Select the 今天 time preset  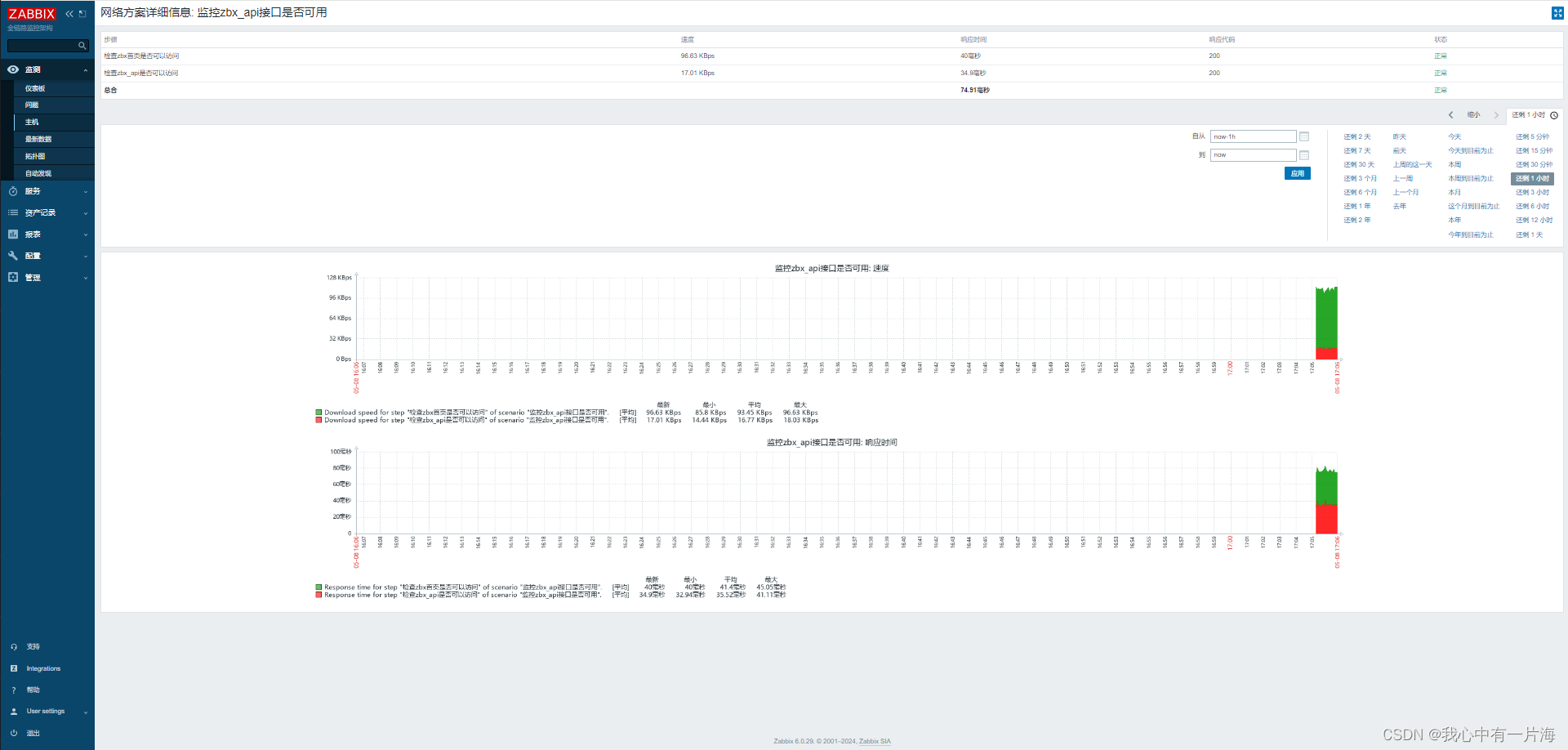pos(1454,137)
